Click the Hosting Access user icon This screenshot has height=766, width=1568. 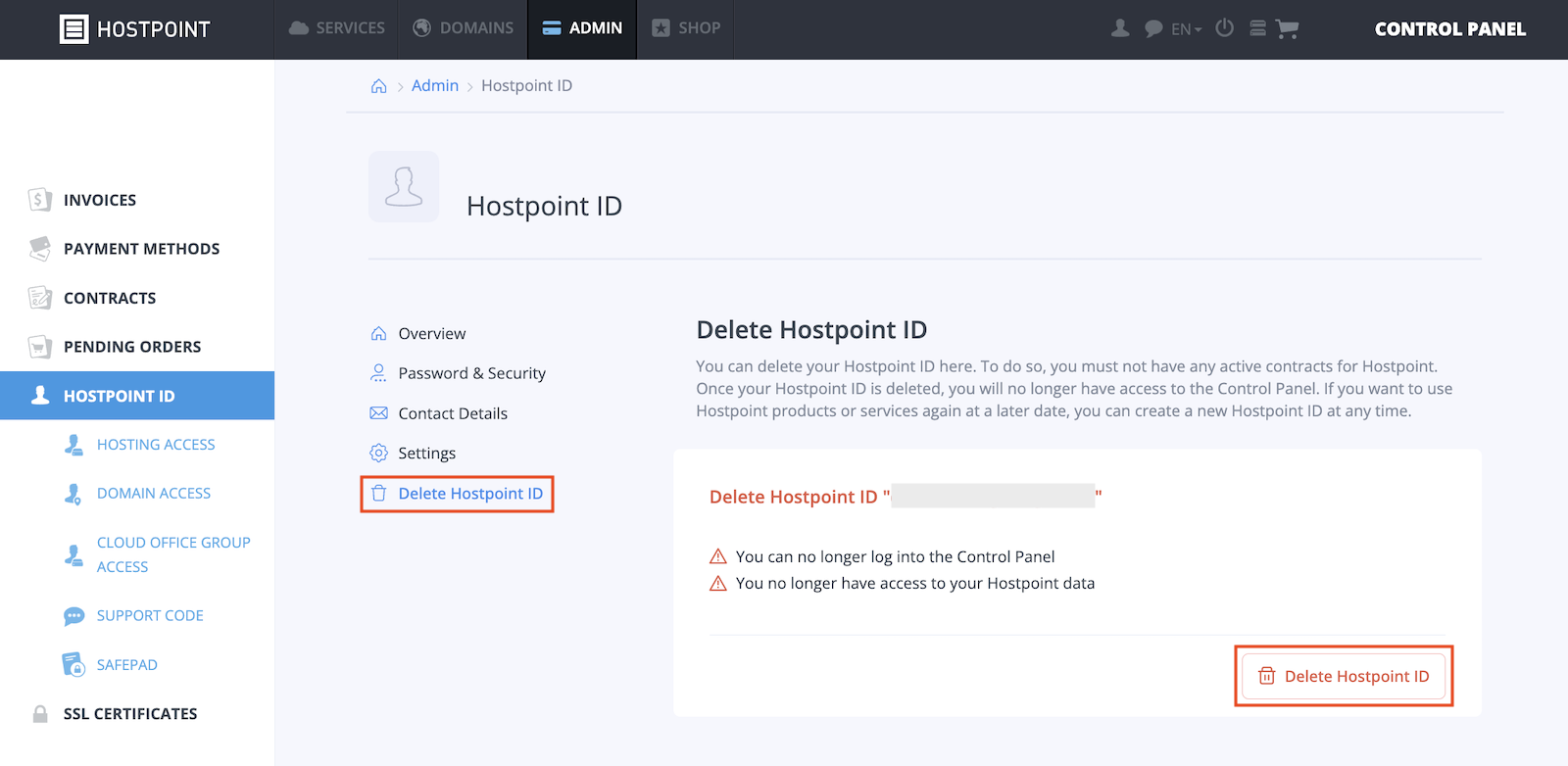click(73, 445)
